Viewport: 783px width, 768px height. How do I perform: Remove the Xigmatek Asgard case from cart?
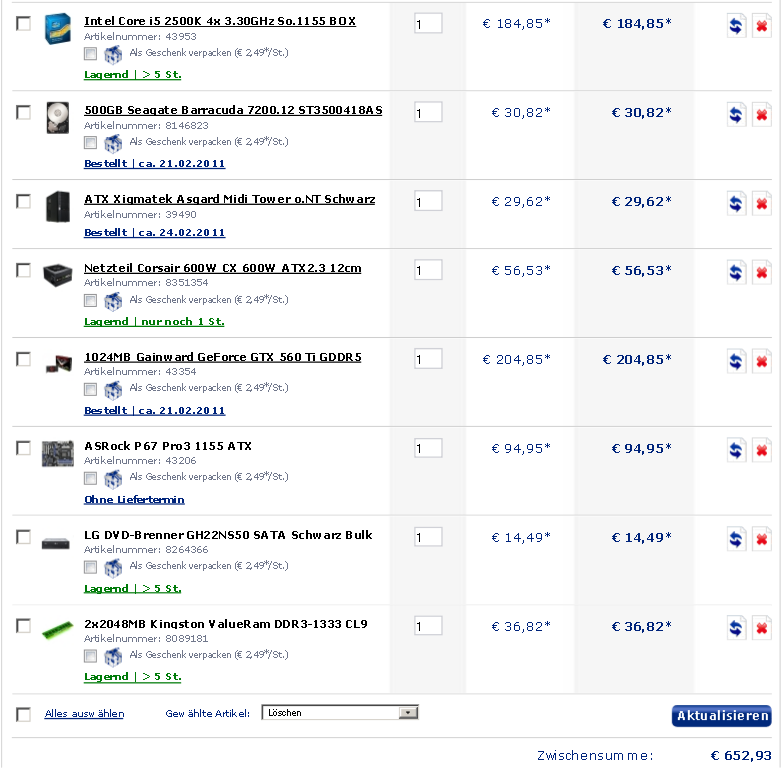[762, 203]
